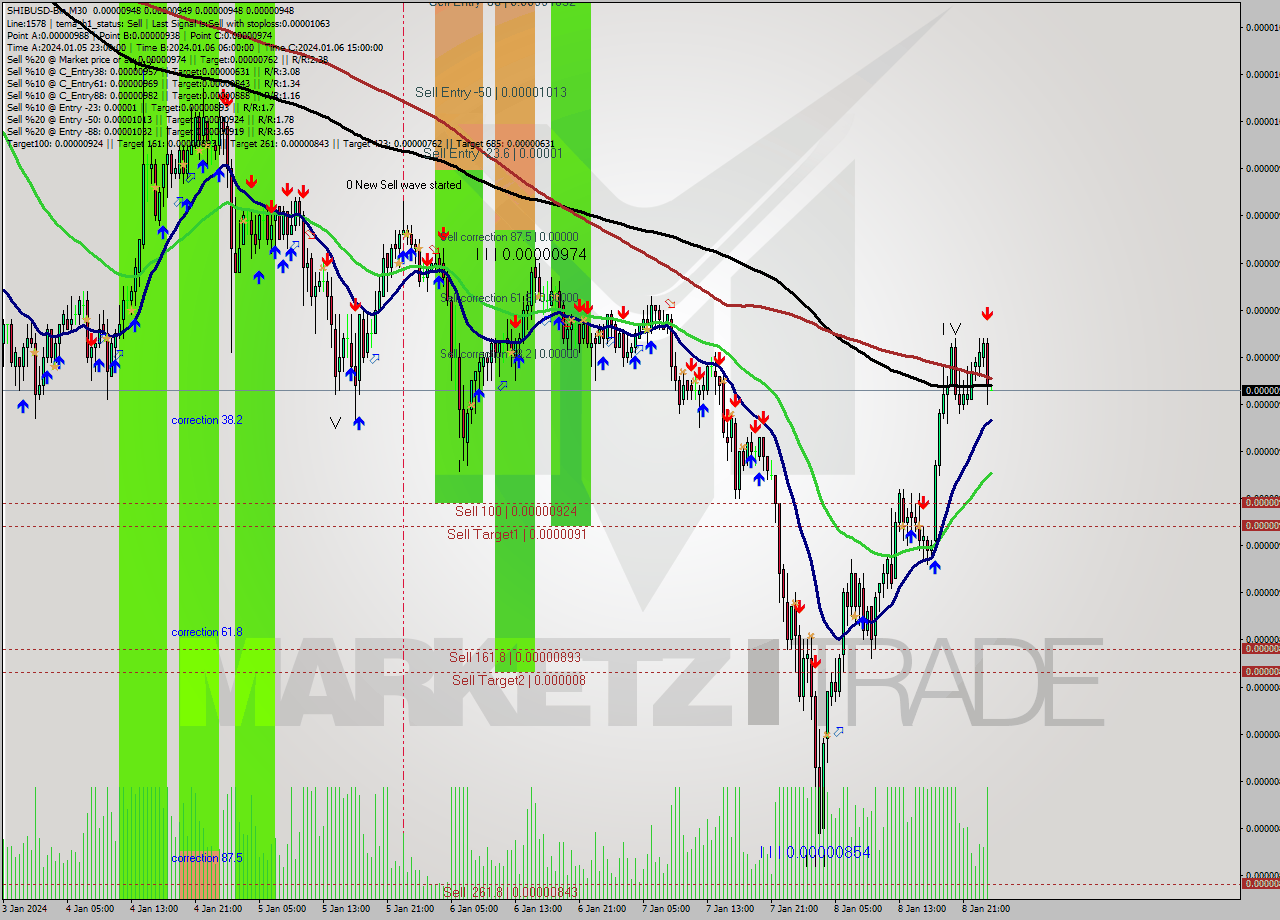Click the '8 Jan 13:00' time axis label
This screenshot has height=920, width=1280.
[921, 909]
